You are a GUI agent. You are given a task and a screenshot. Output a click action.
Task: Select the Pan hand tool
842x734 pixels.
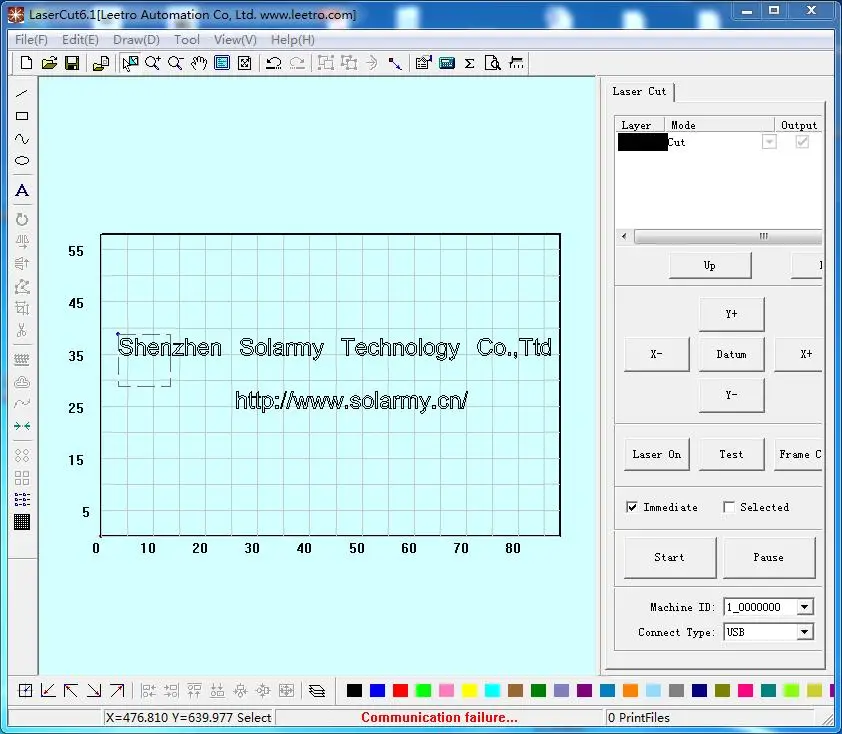(199, 62)
